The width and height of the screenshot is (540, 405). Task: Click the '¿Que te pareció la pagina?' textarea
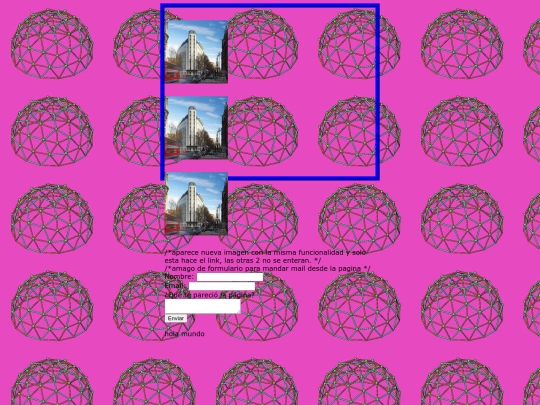pyautogui.click(x=202, y=306)
